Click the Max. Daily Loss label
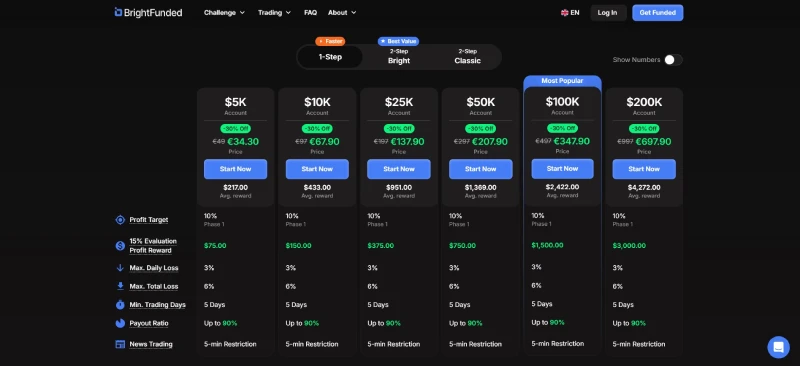This screenshot has width=800, height=366. click(x=154, y=268)
